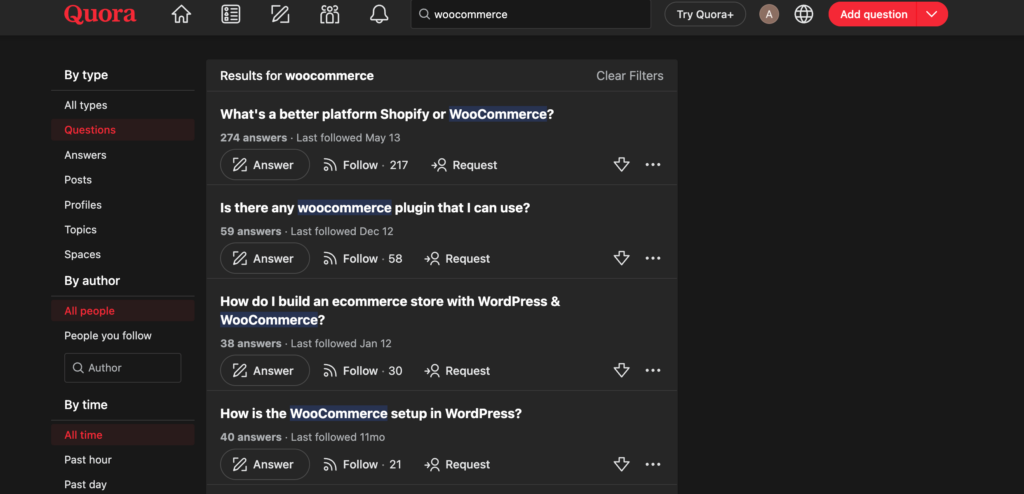
Task: Open the Answer pencil icon in navbar
Action: point(280,15)
